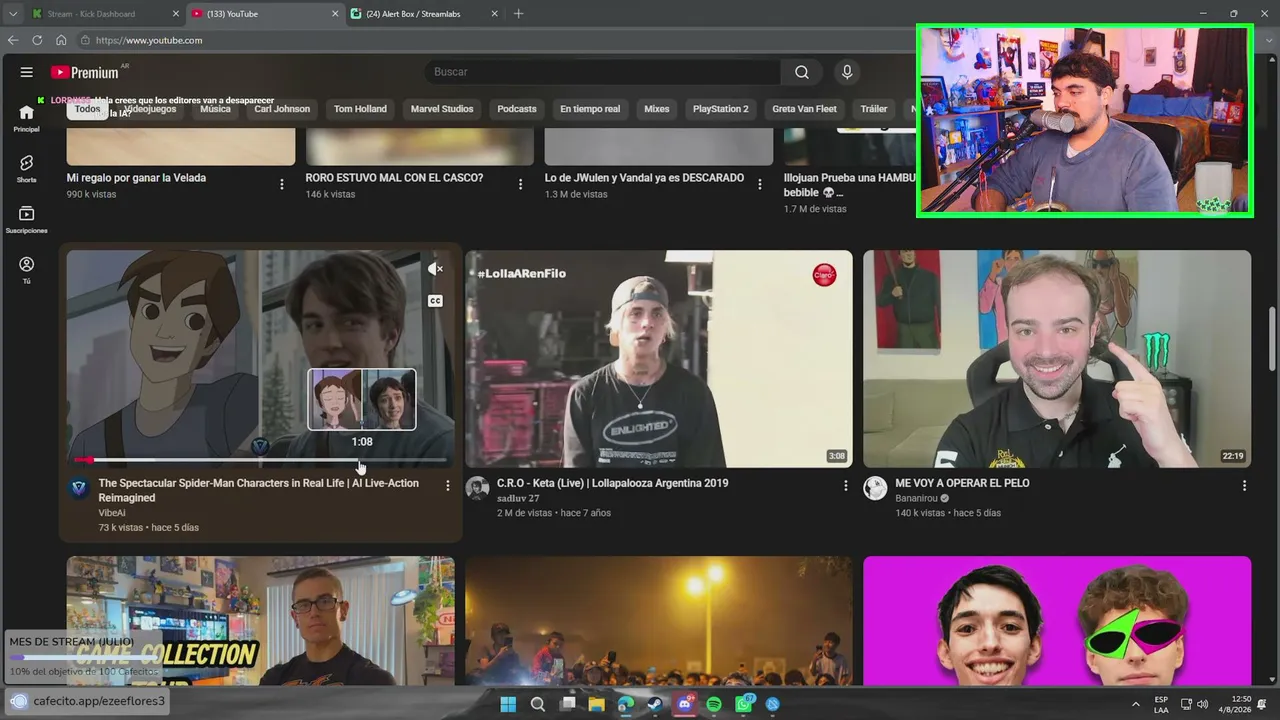Open the Game Collection video thumbnail
Viewport: 1280px width, 720px height.
click(x=260, y=621)
